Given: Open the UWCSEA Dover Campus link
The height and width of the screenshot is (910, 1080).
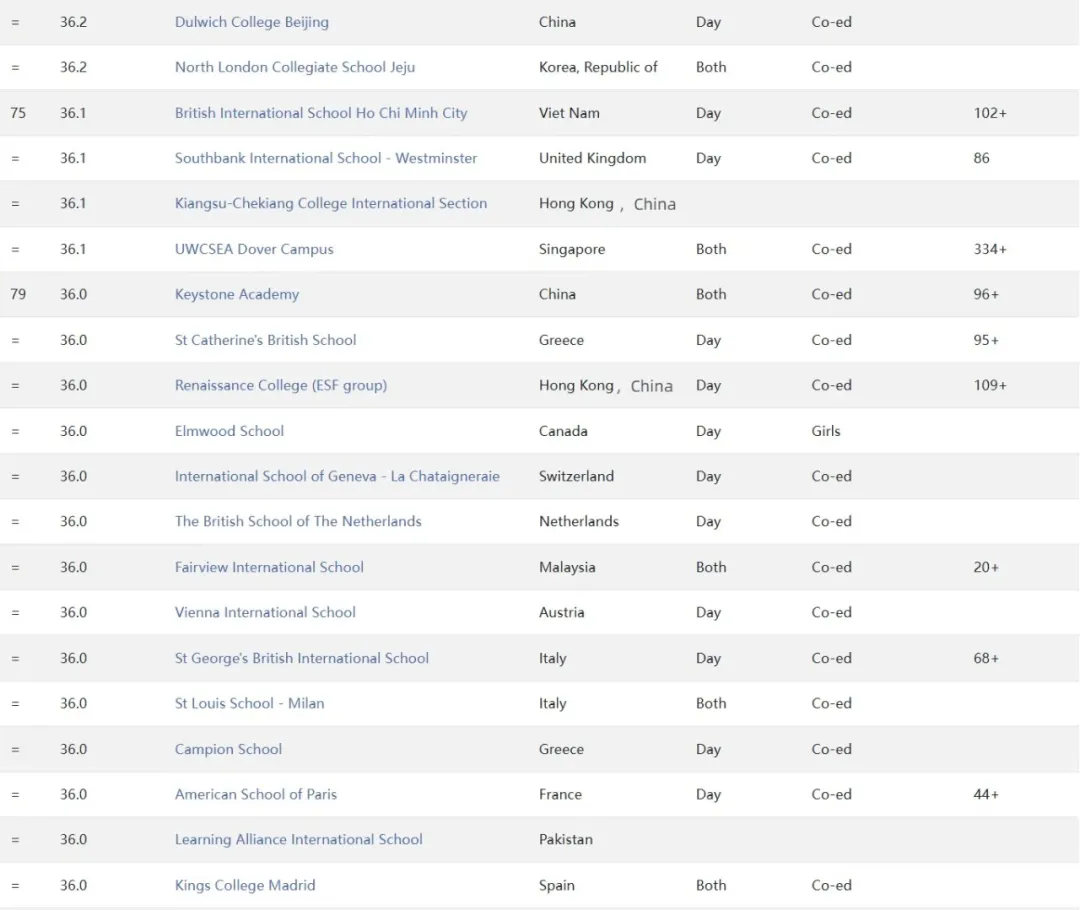Looking at the screenshot, I should pyautogui.click(x=254, y=249).
